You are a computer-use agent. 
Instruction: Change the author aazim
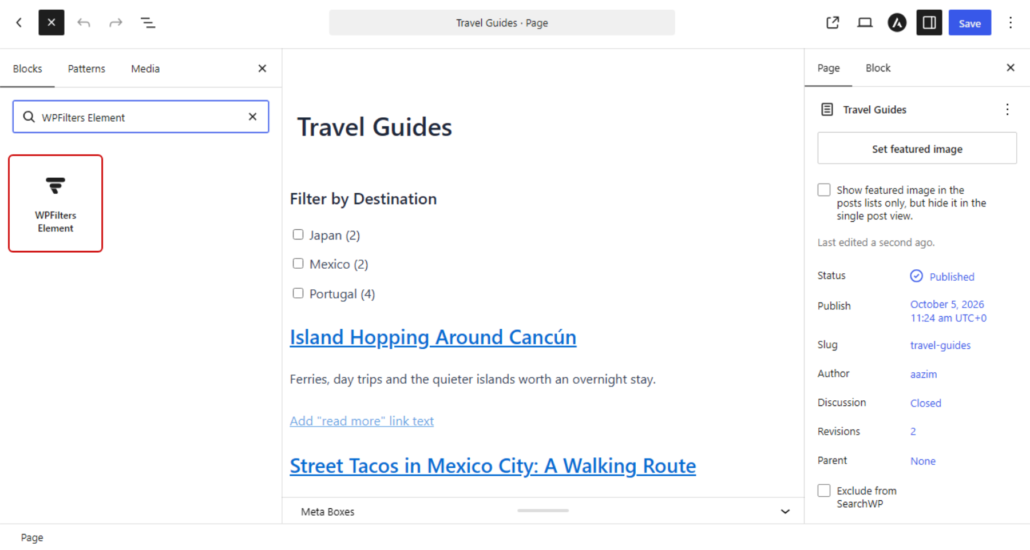924,374
